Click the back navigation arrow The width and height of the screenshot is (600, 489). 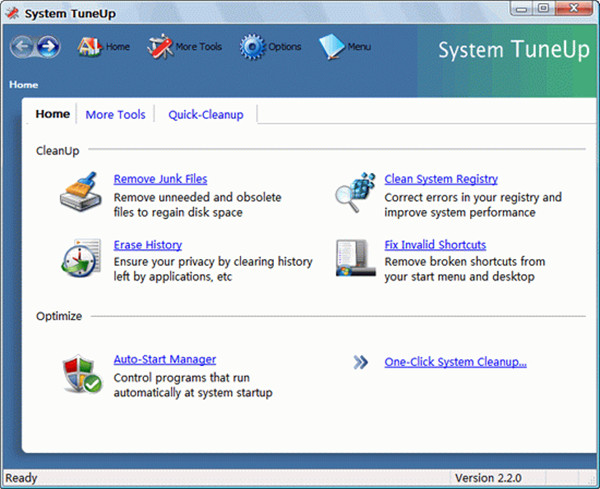22,47
